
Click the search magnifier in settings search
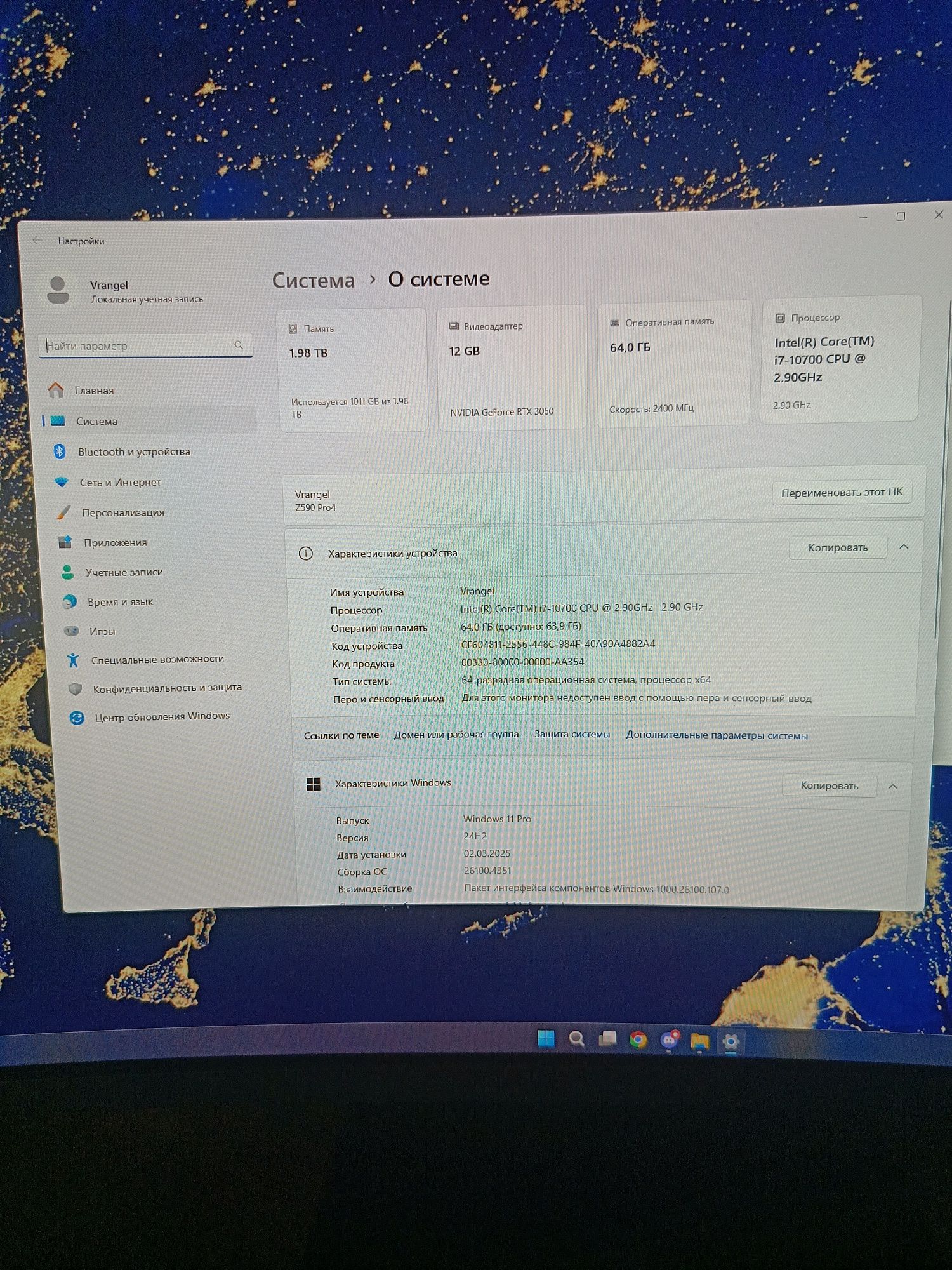pos(239,345)
